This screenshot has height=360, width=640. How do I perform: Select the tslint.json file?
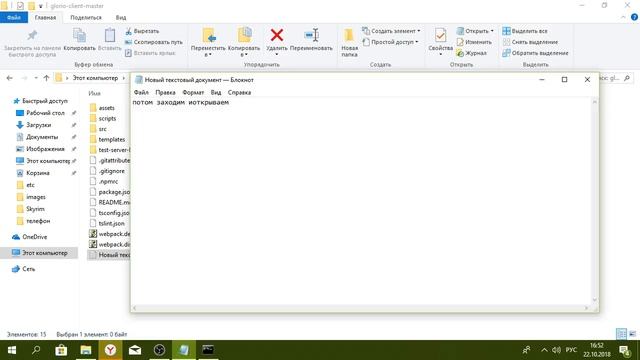(x=111, y=224)
